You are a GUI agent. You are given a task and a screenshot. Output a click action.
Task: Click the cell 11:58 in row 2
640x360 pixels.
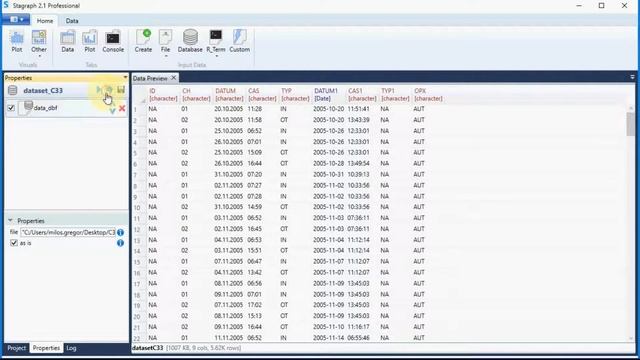(255, 120)
